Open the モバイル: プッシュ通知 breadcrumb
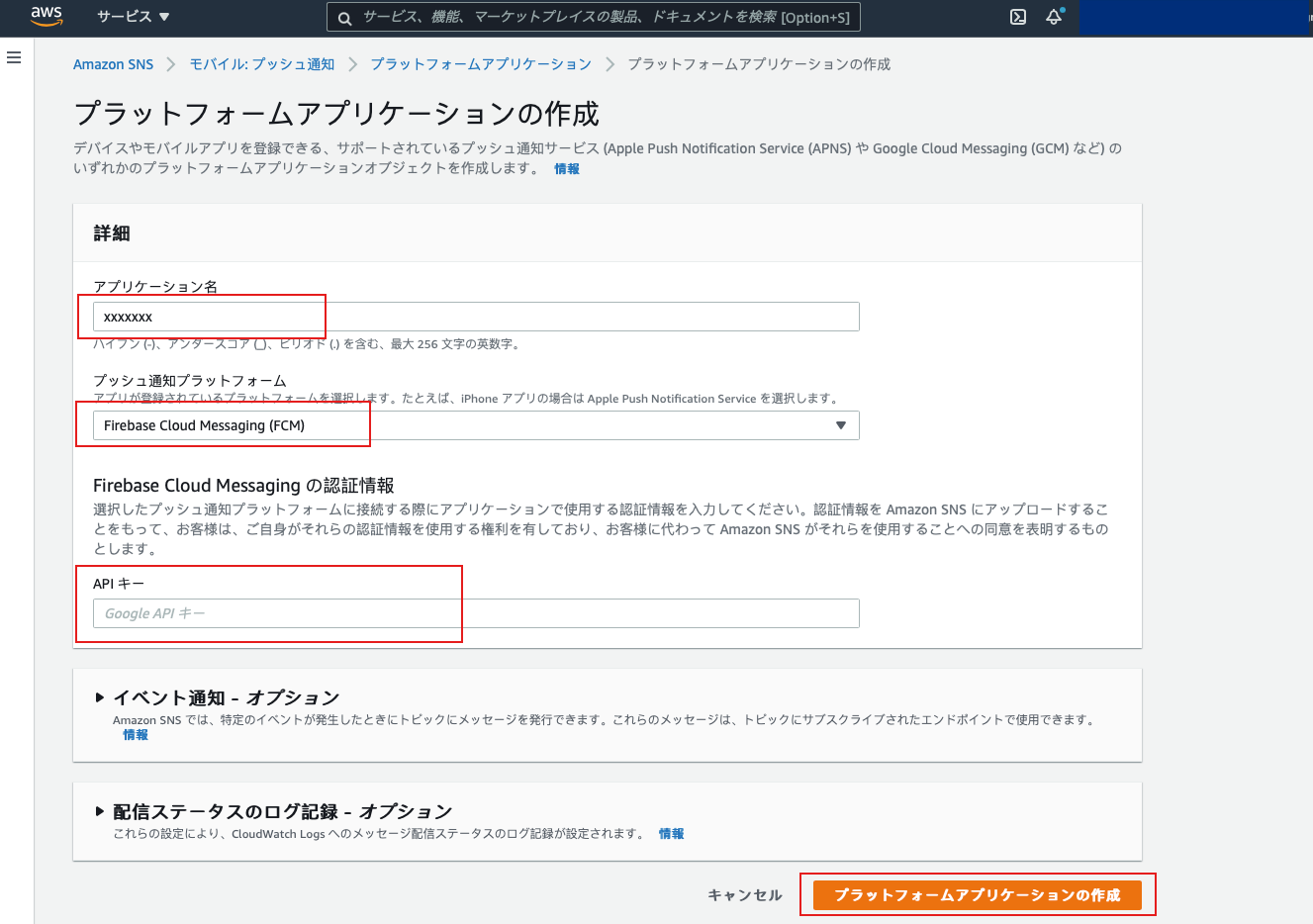Image resolution: width=1313 pixels, height=924 pixels. pyautogui.click(x=262, y=62)
